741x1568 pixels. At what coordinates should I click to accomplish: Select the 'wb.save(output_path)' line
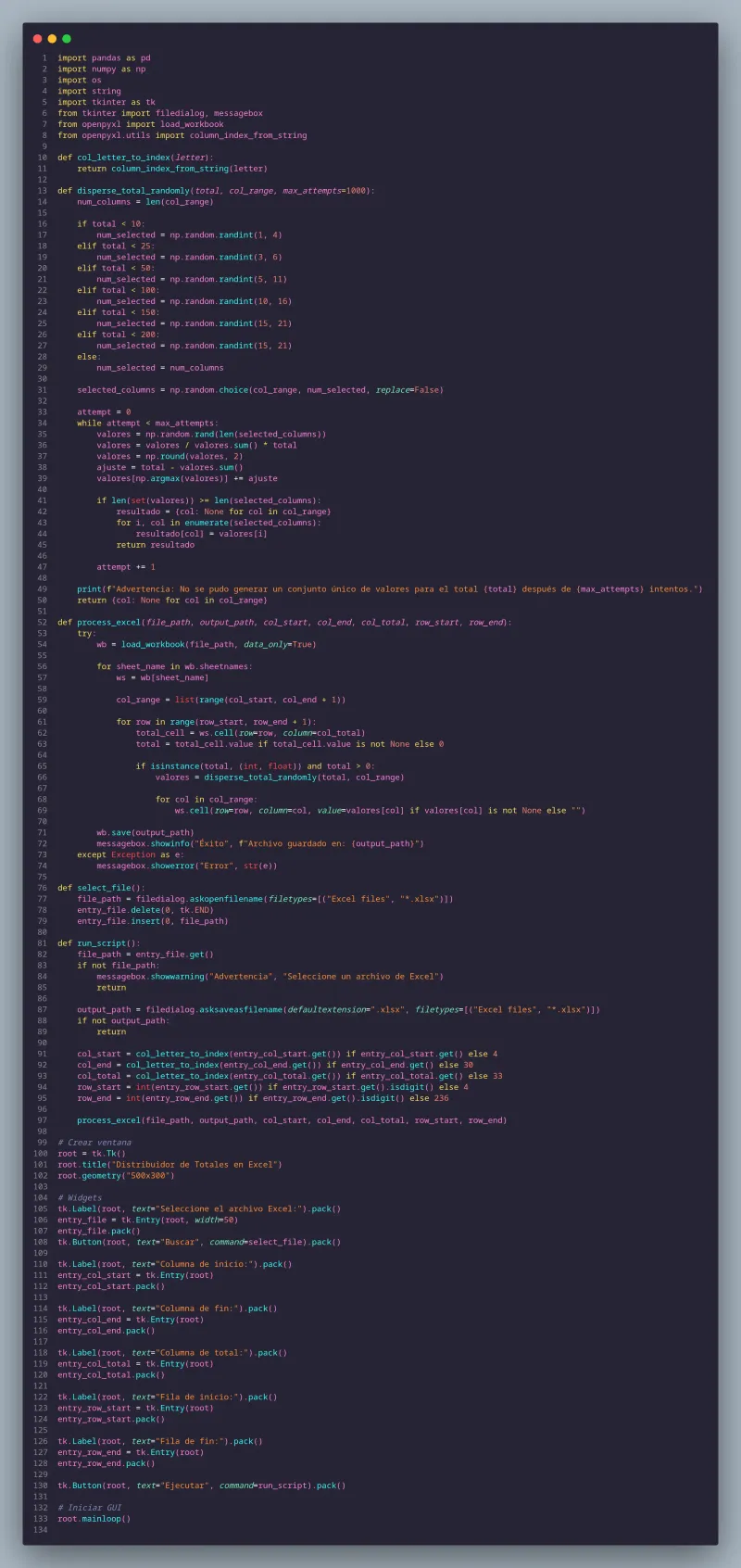pyautogui.click(x=145, y=833)
